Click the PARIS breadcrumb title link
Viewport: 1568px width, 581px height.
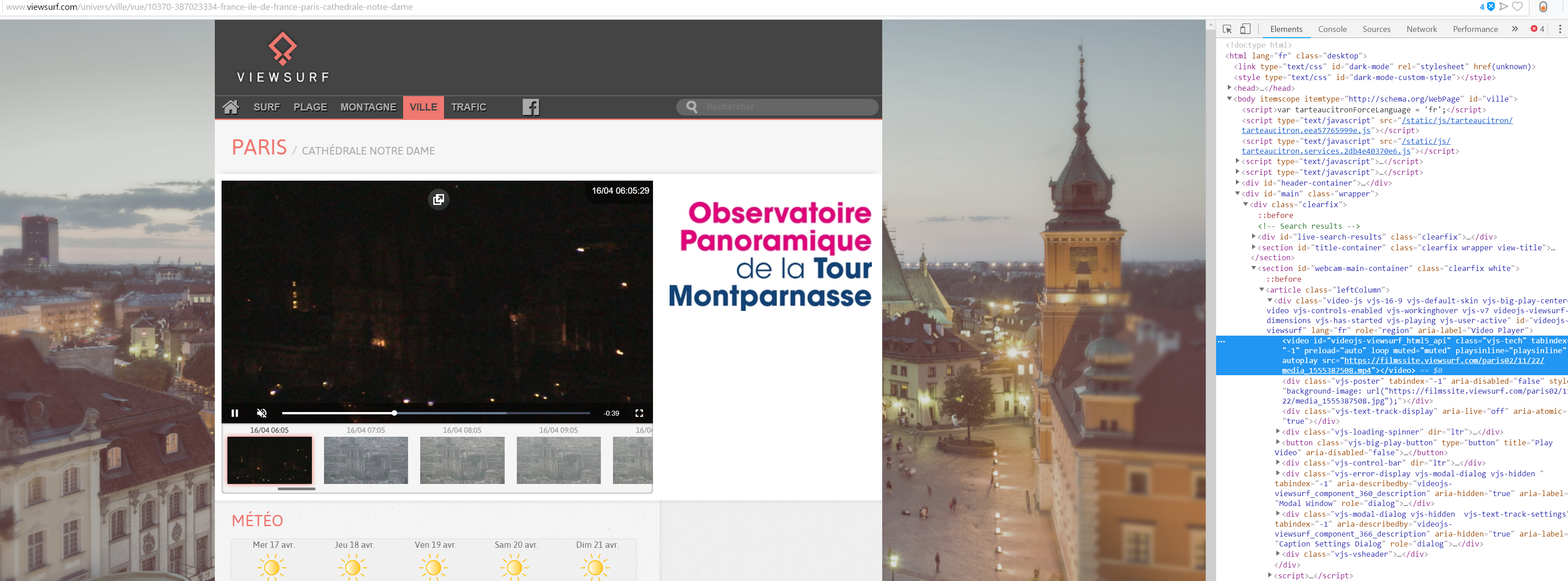259,147
